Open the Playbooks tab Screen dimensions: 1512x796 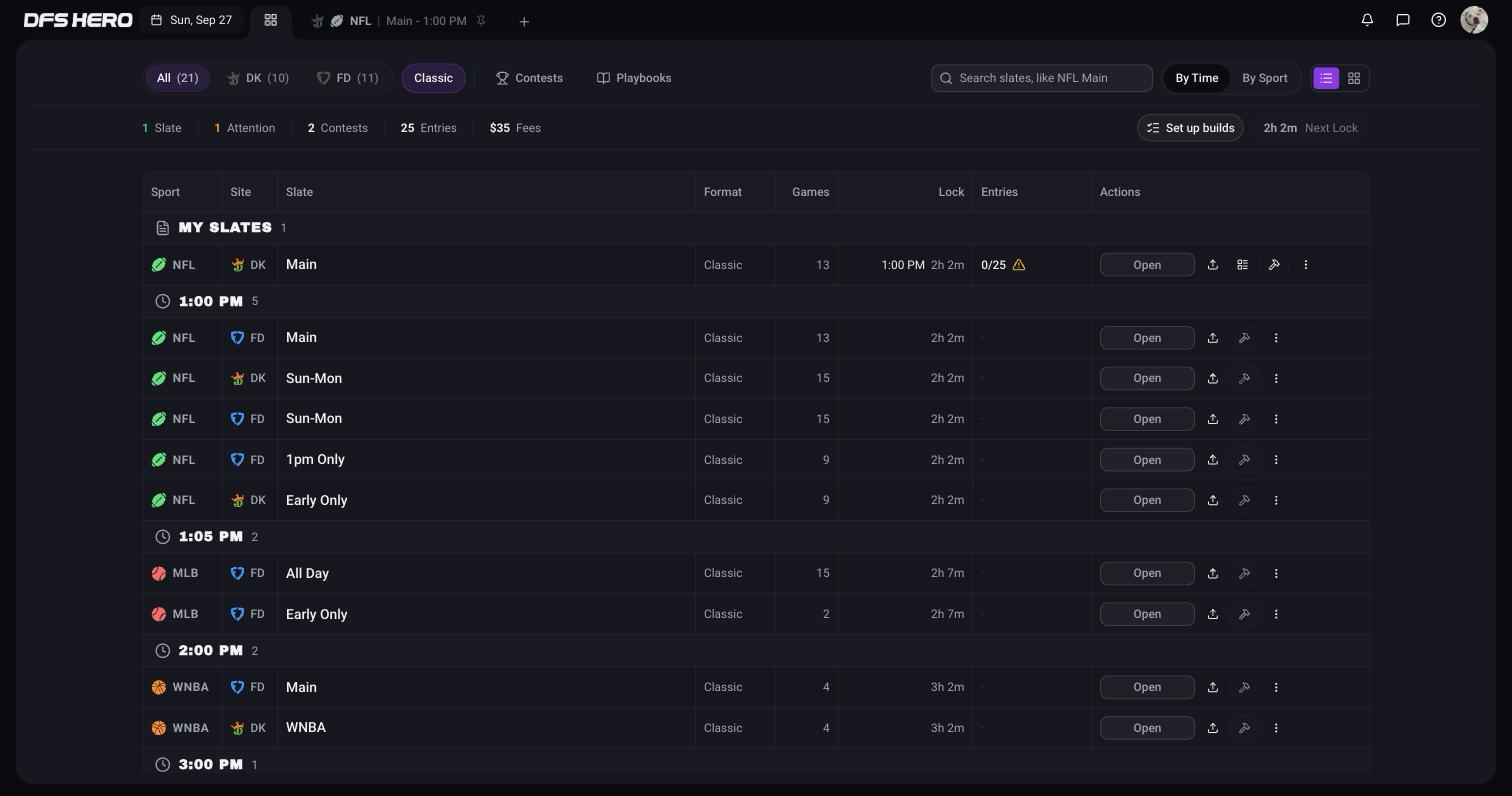[x=634, y=78]
